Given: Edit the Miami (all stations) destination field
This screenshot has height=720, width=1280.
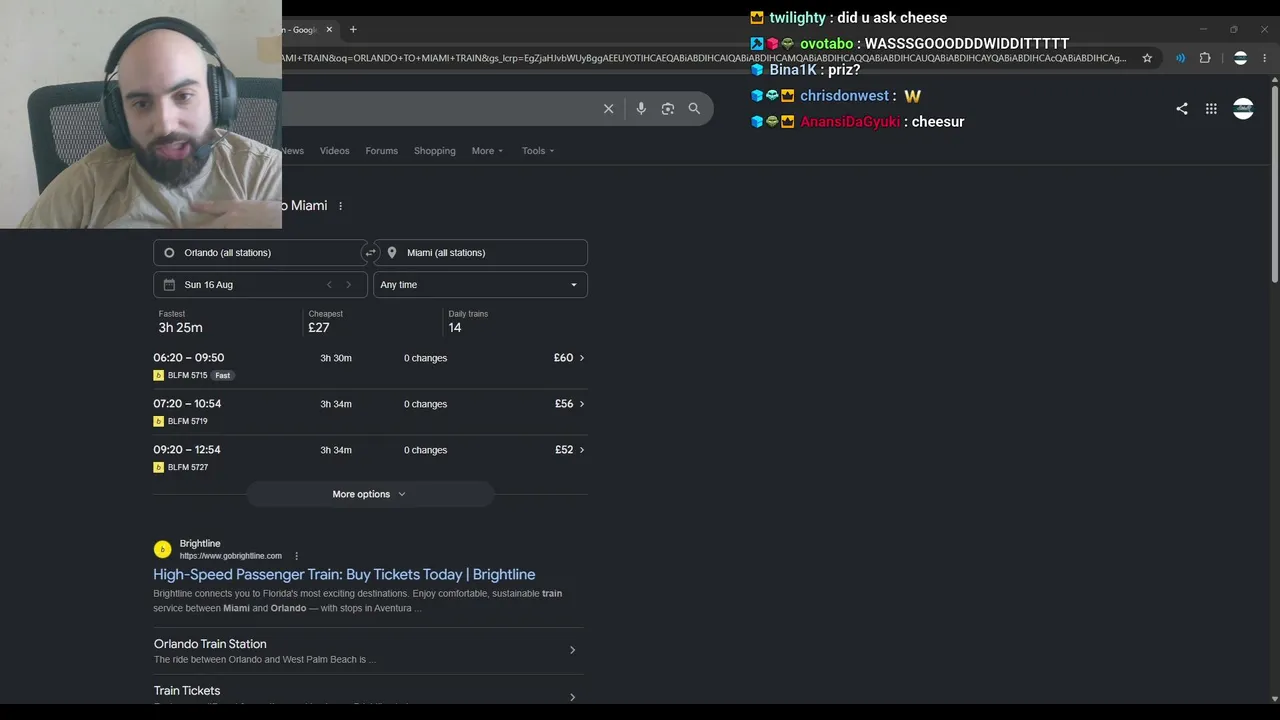Looking at the screenshot, I should point(480,253).
